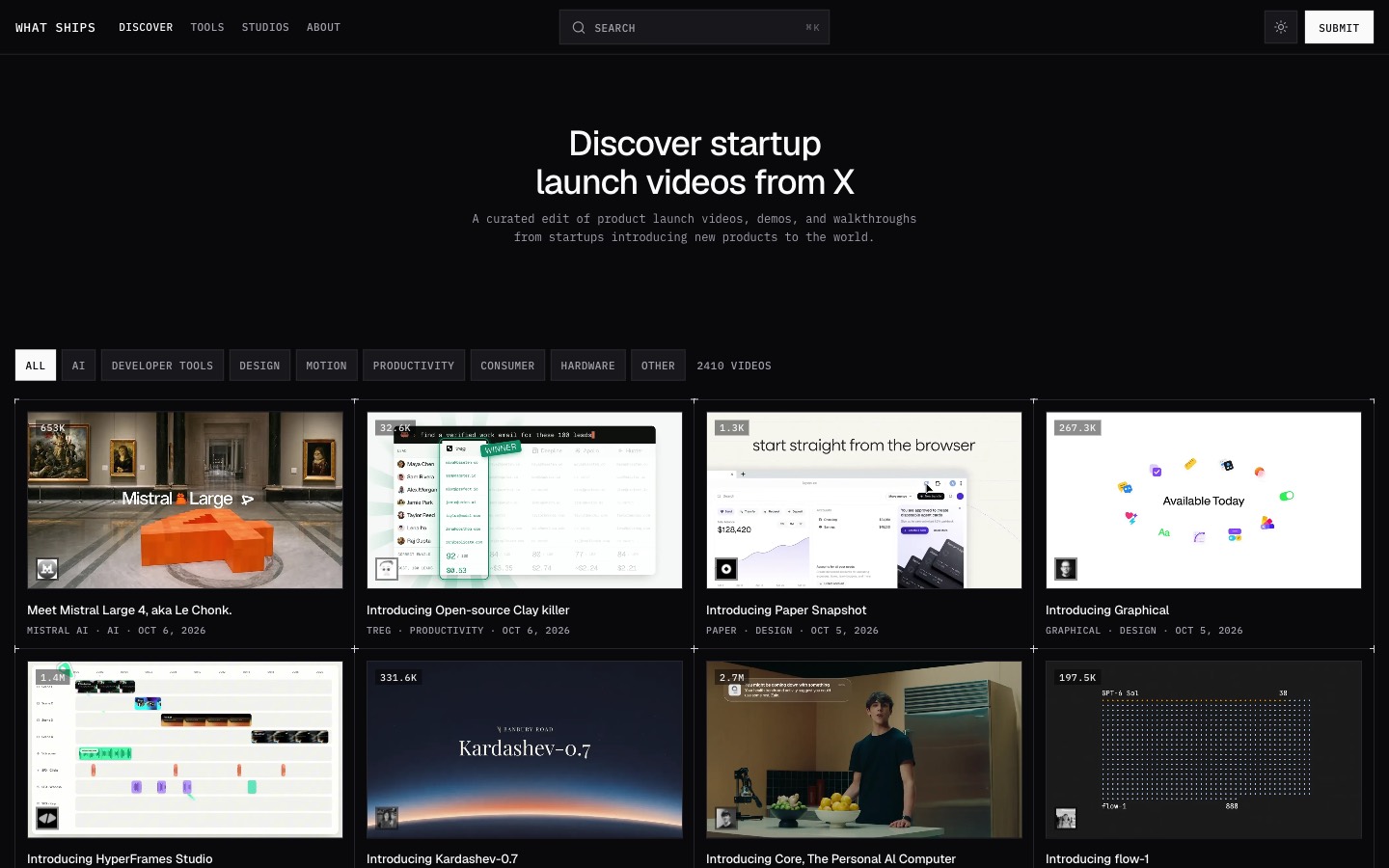Filter videos by Consumer category
The width and height of the screenshot is (1389, 868).
point(507,366)
